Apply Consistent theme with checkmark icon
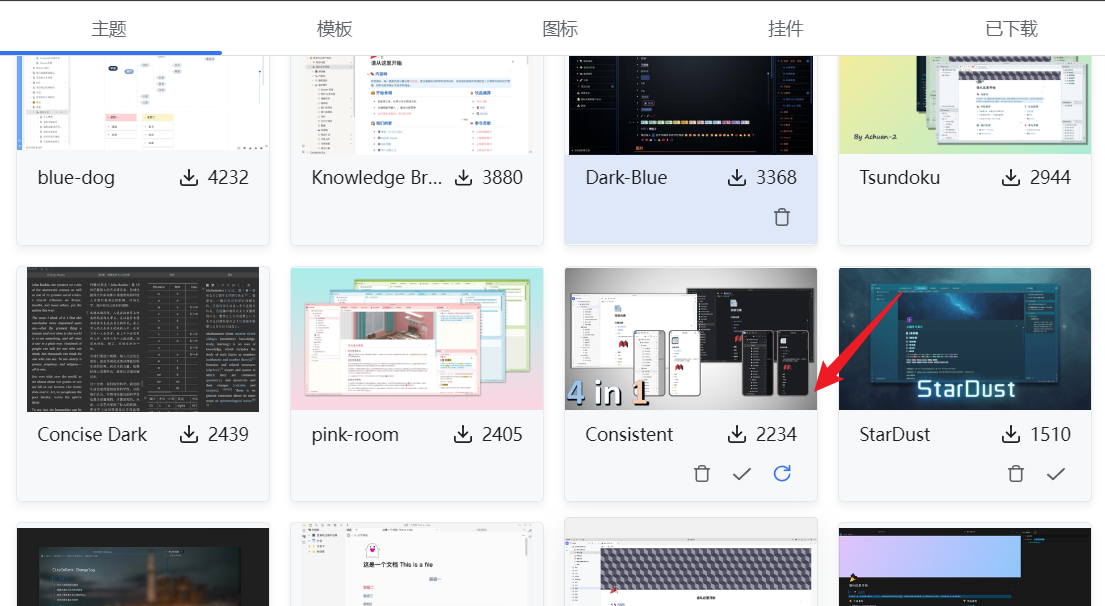Image resolution: width=1105 pixels, height=606 pixels. pos(741,474)
